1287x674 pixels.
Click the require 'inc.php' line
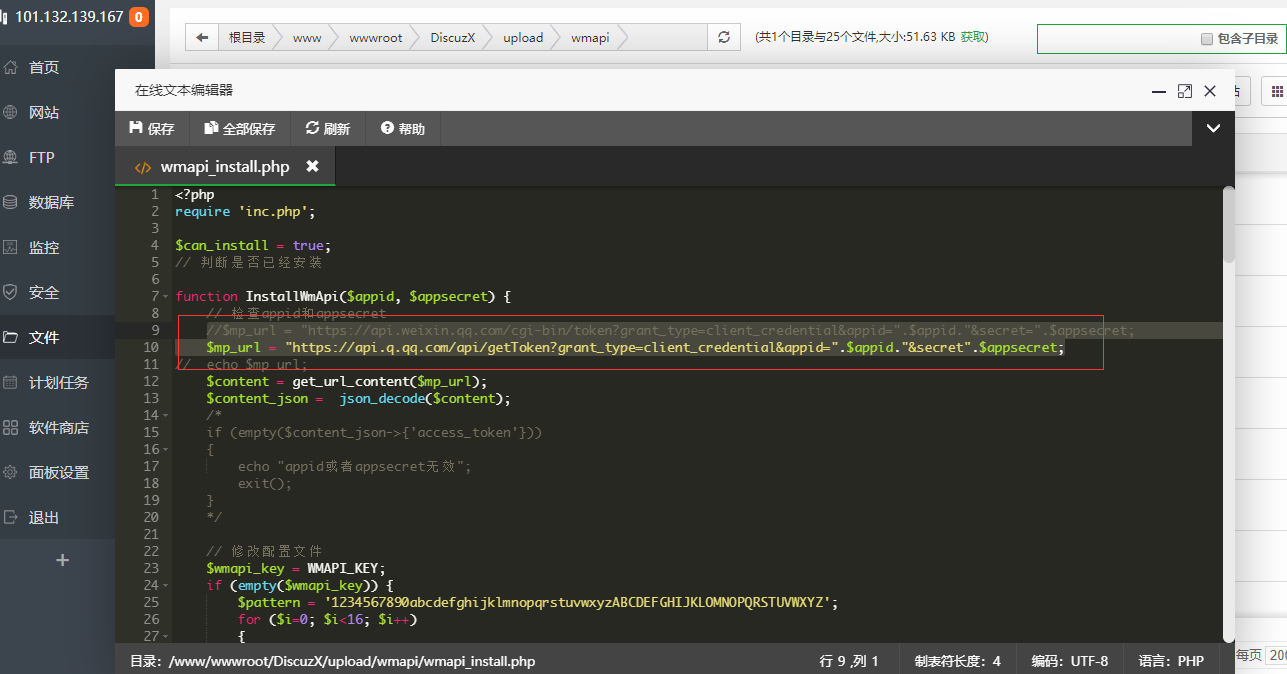tap(245, 211)
